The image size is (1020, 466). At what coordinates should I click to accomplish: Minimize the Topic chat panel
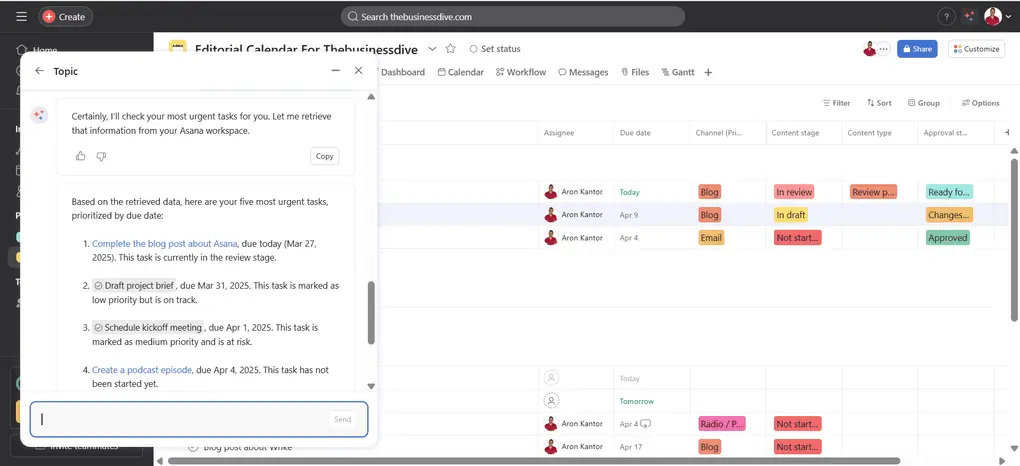[x=336, y=70]
